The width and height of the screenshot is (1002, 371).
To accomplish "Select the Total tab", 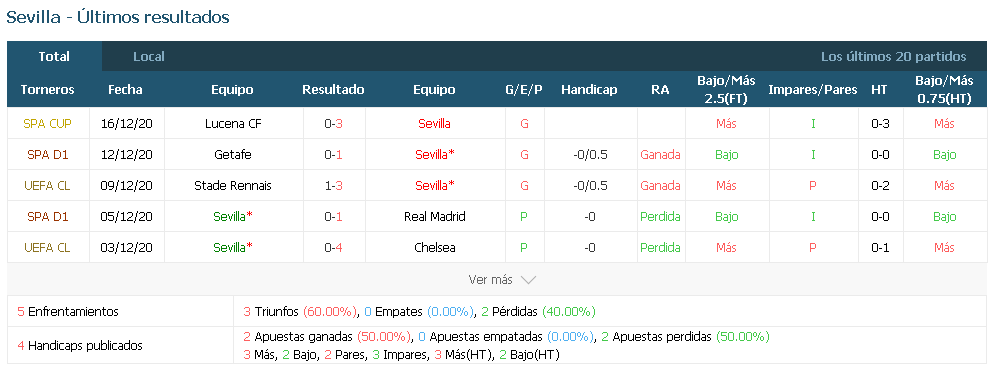I will coord(54,56).
